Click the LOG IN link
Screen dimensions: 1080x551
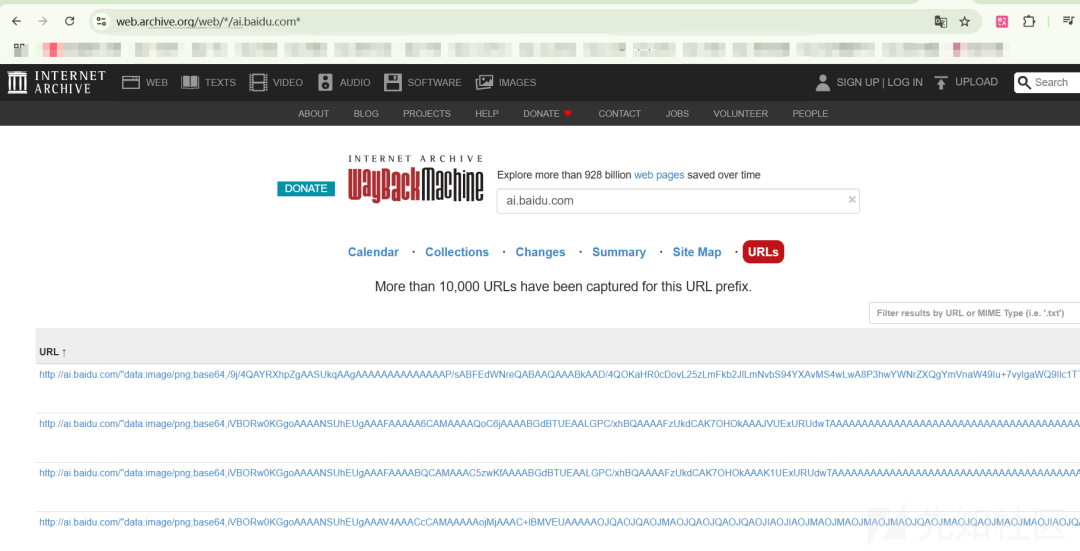click(x=905, y=82)
